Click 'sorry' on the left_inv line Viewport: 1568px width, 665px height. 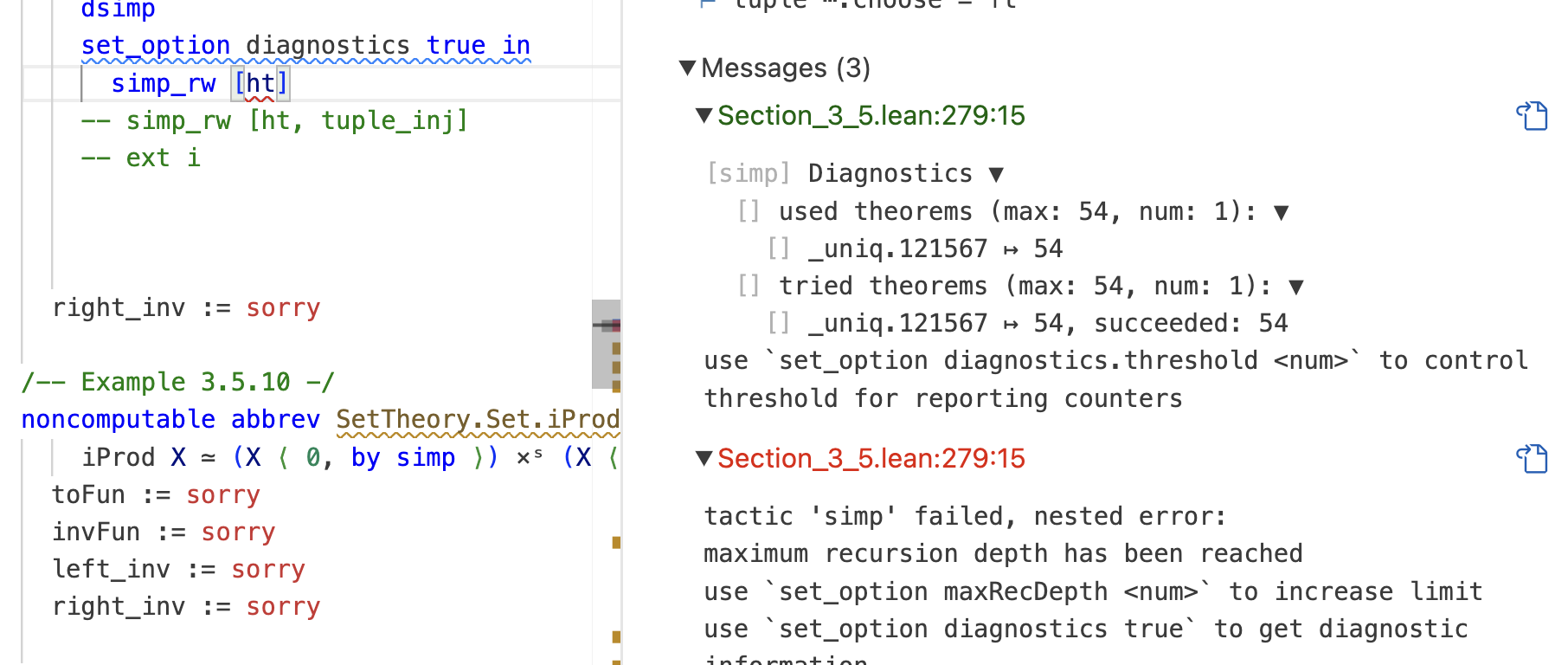tap(268, 569)
